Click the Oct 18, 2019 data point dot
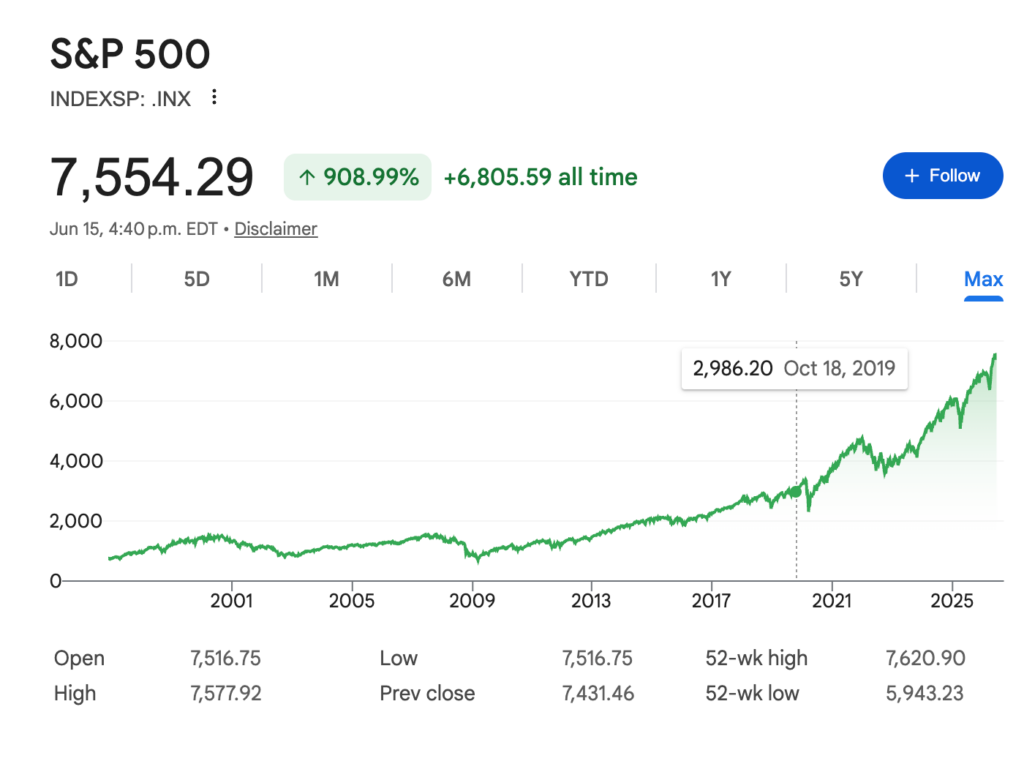 tap(796, 491)
